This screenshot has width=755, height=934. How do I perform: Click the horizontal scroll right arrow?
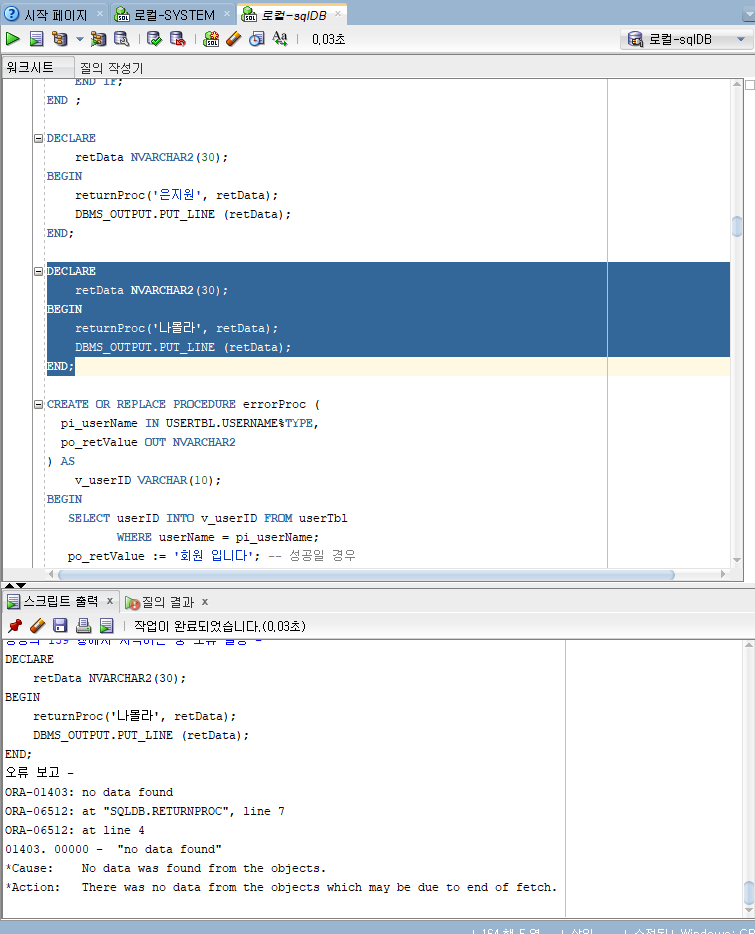[x=723, y=574]
